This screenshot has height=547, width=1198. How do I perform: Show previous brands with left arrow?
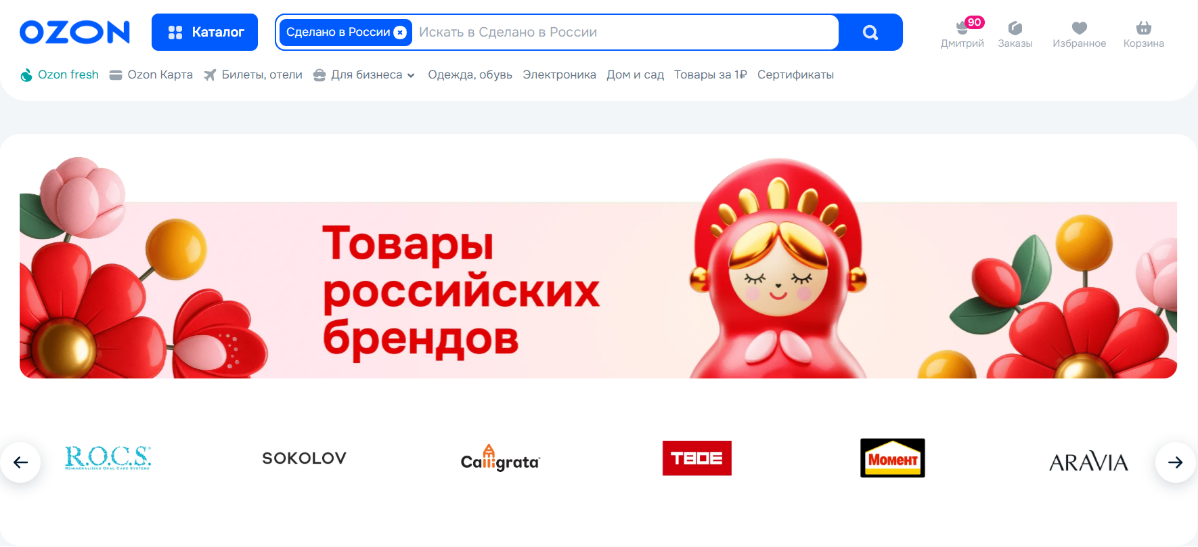[x=21, y=462]
